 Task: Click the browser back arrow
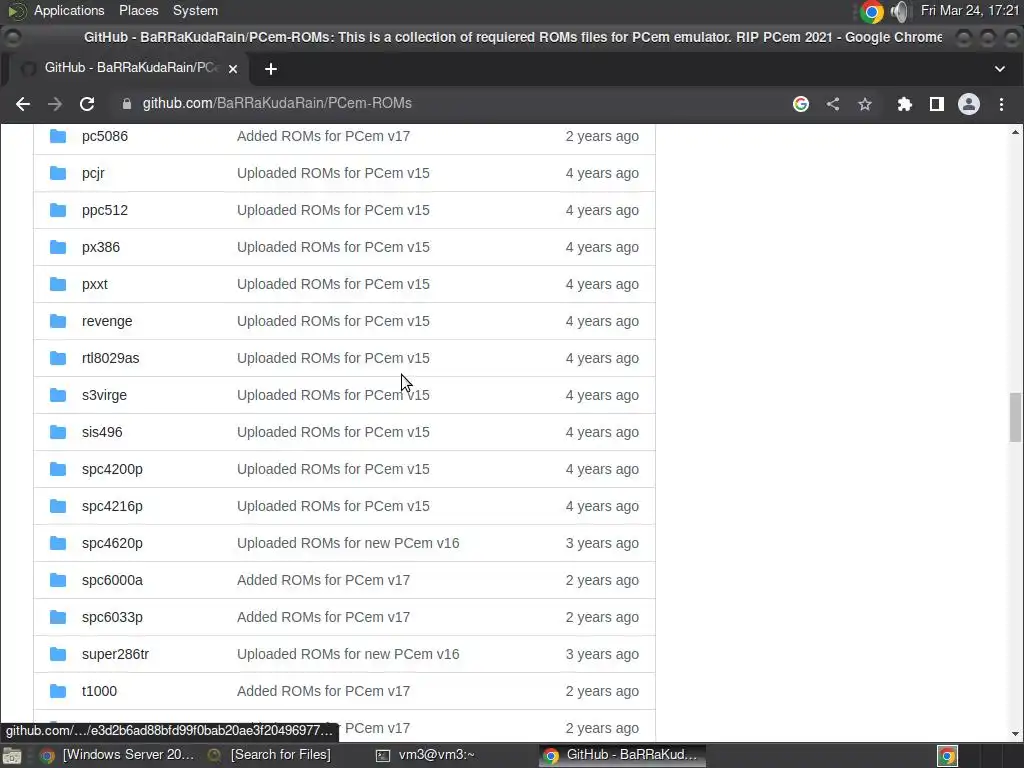tap(23, 104)
